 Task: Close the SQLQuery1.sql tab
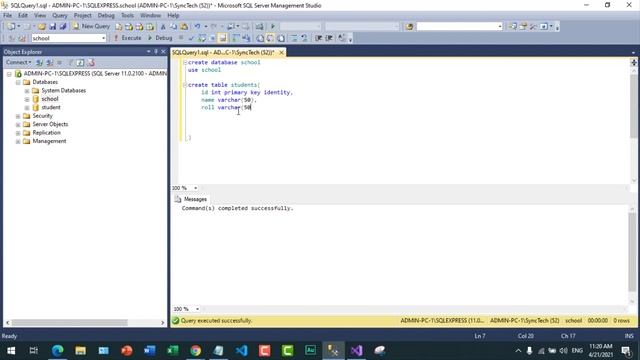tap(281, 53)
